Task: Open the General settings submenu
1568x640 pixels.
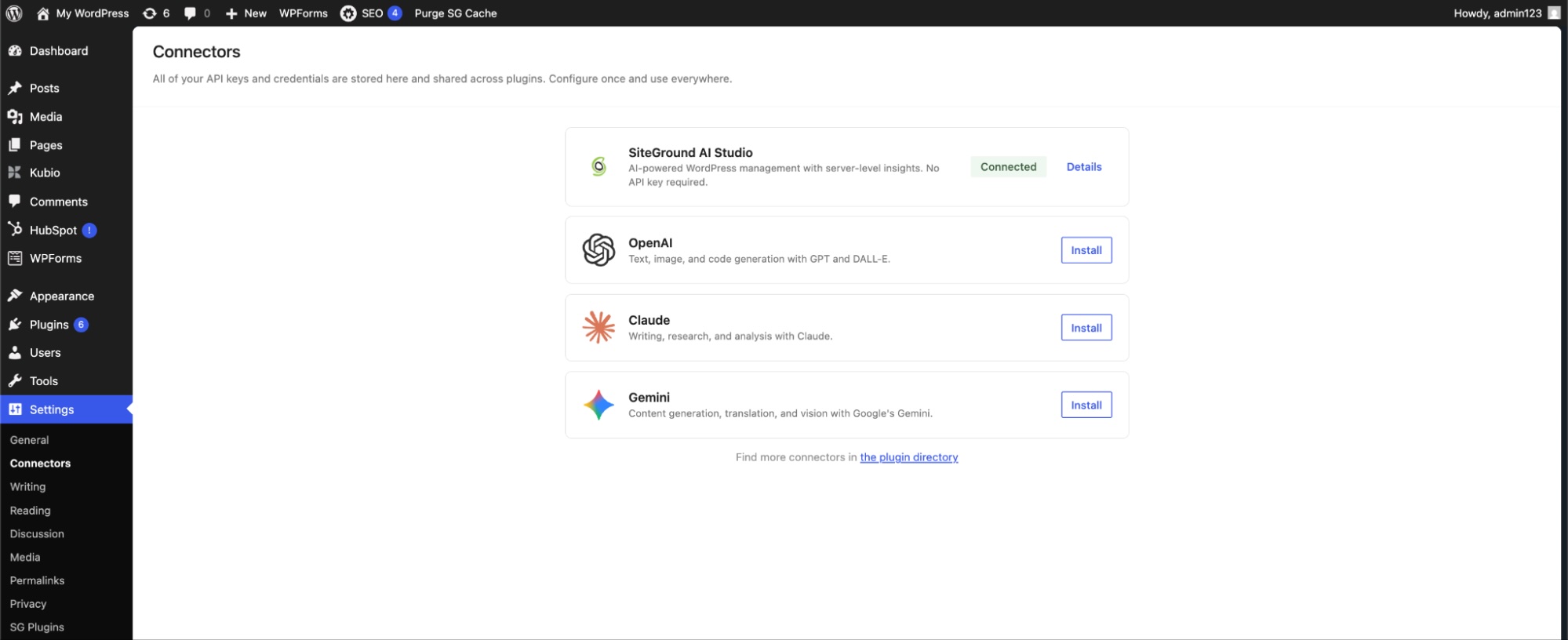Action: (29, 440)
